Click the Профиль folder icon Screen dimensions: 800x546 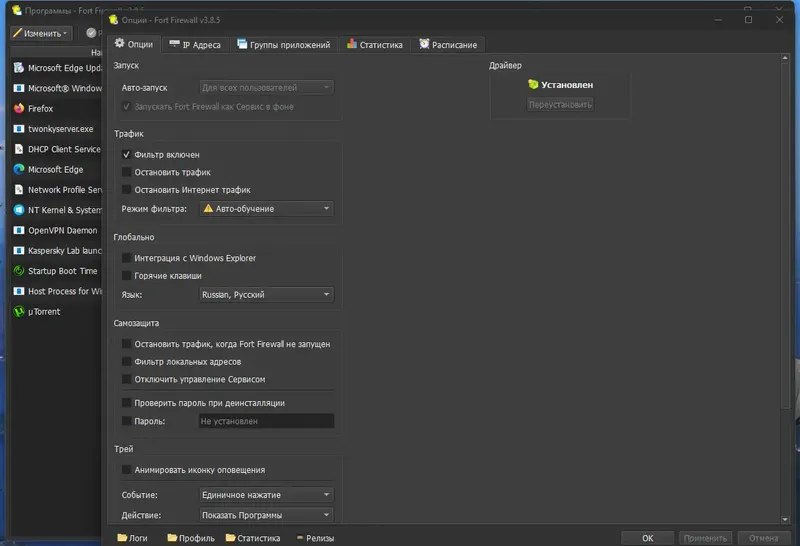[x=172, y=537]
